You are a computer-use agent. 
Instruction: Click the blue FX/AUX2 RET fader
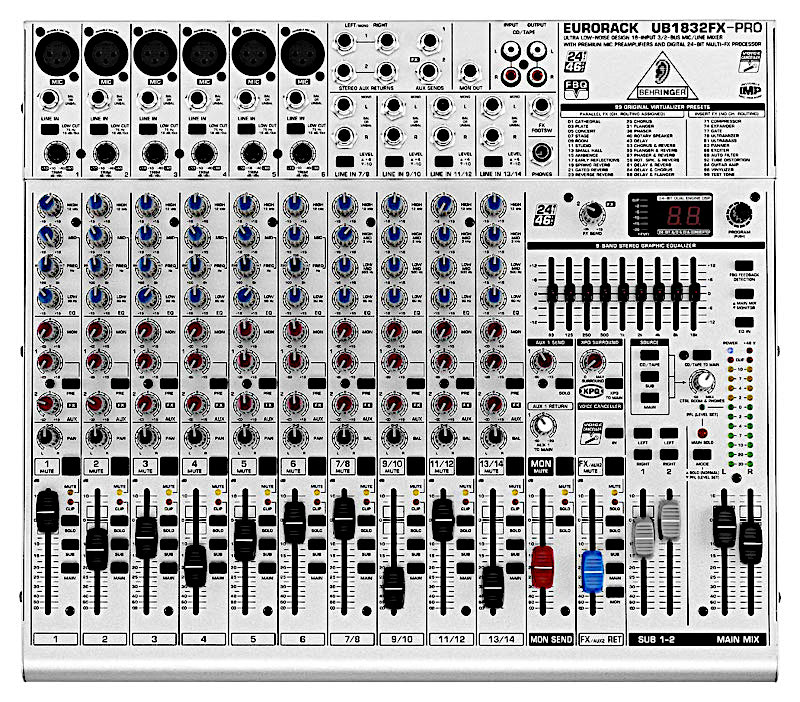[592, 572]
